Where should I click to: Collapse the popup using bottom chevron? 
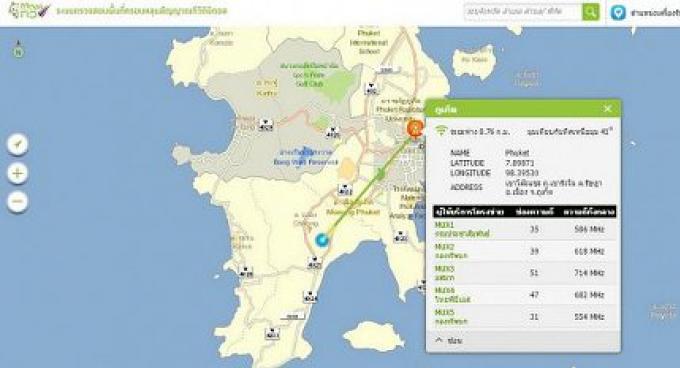439,340
